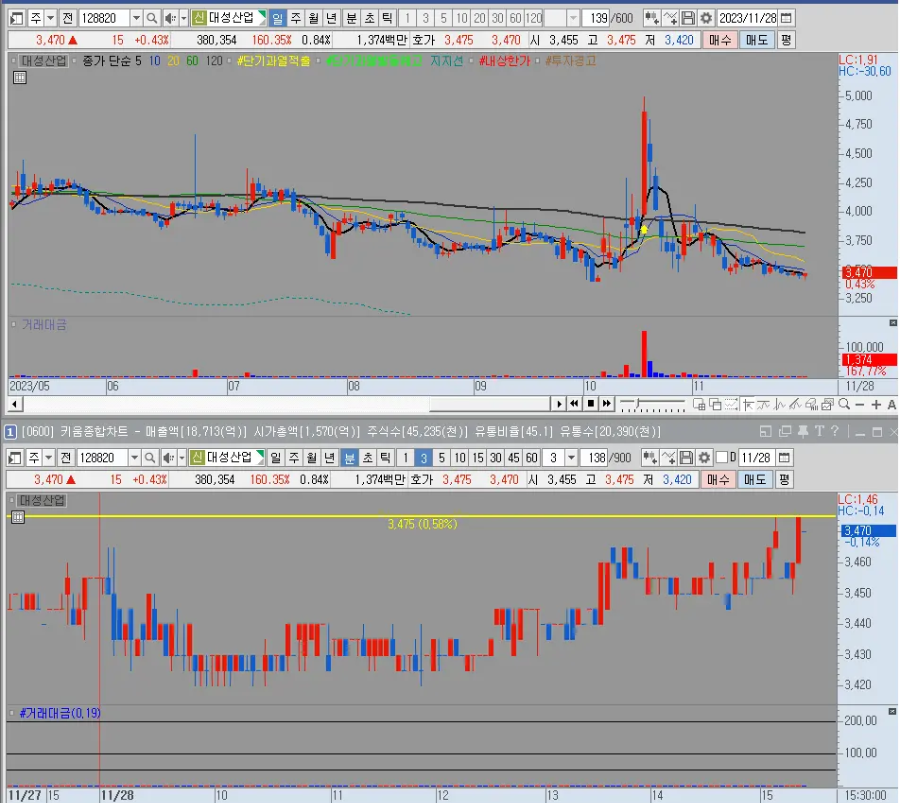
Task: Select 월 monthly period in top chart
Action: (x=313, y=18)
